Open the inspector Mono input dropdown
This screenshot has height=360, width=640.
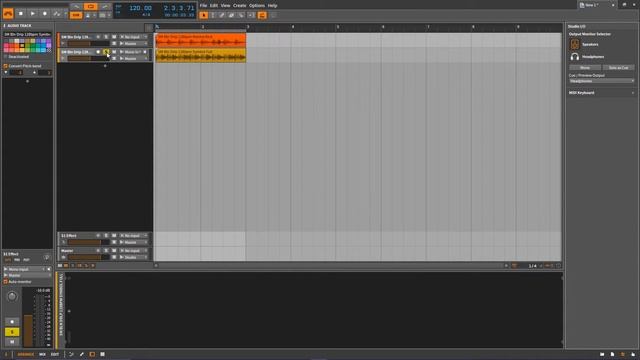(x=24, y=269)
